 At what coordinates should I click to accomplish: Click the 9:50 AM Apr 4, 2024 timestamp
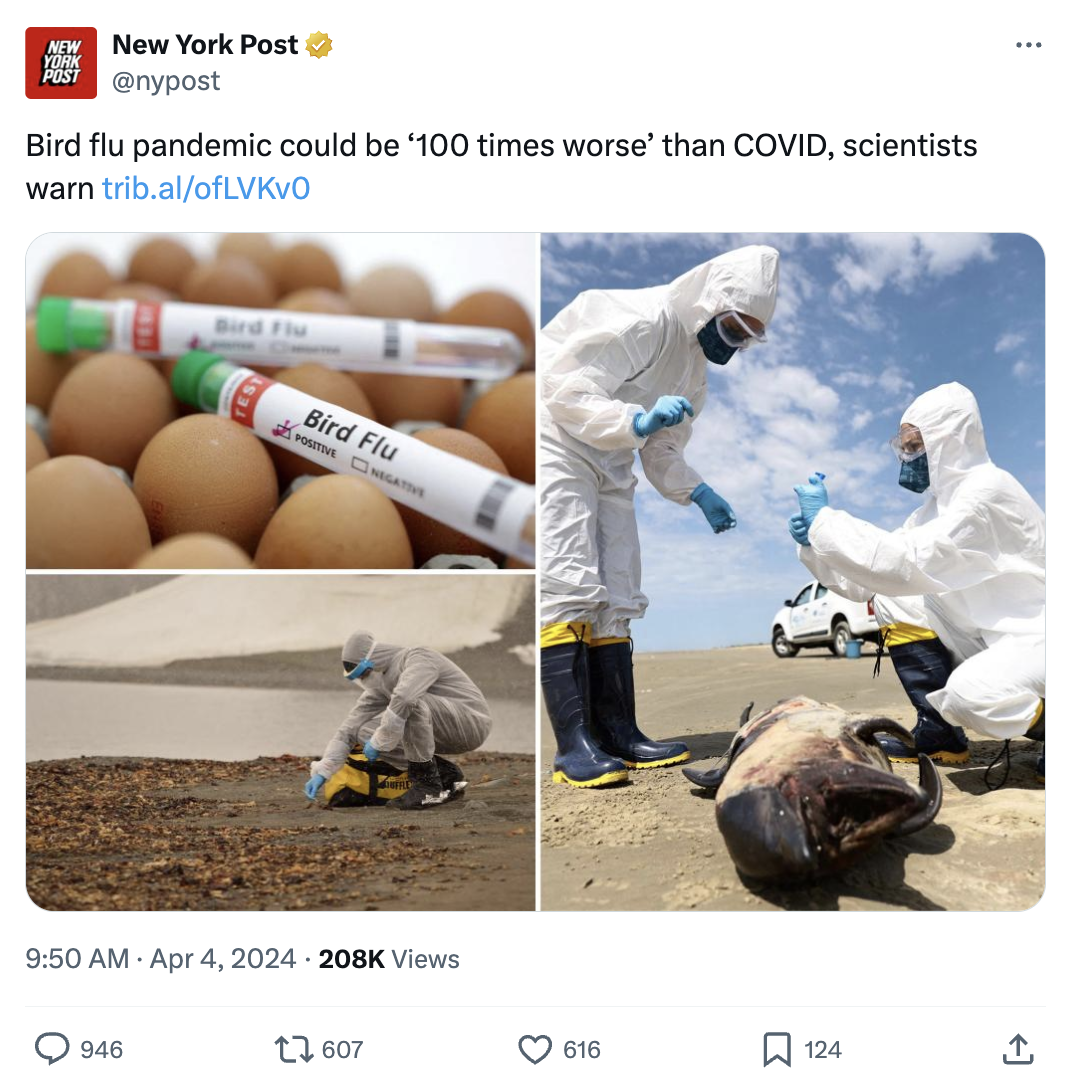pos(161,959)
